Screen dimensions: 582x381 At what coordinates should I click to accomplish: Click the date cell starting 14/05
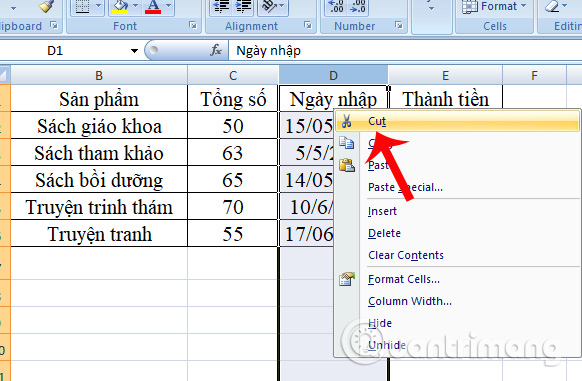307,180
